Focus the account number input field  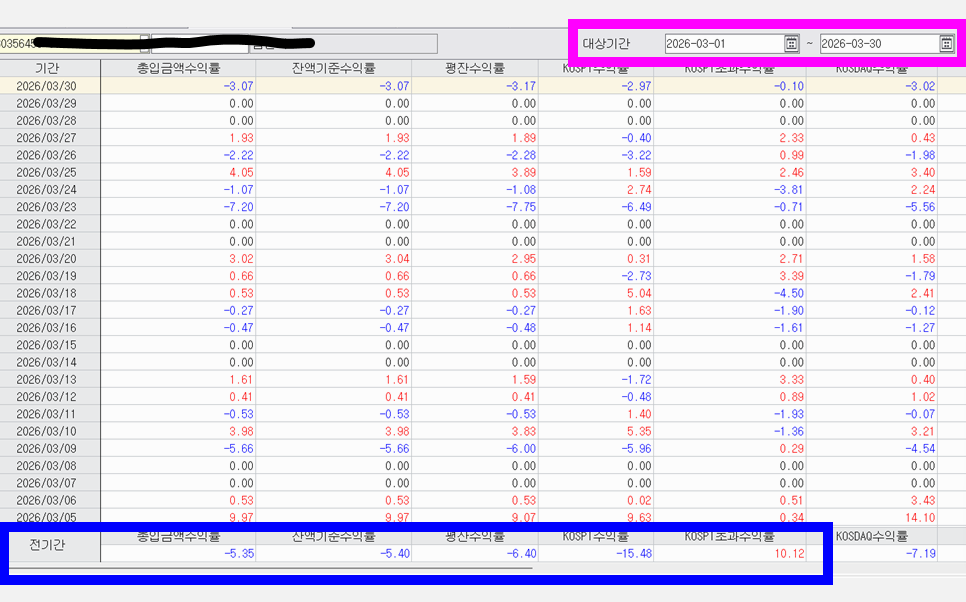pos(68,44)
